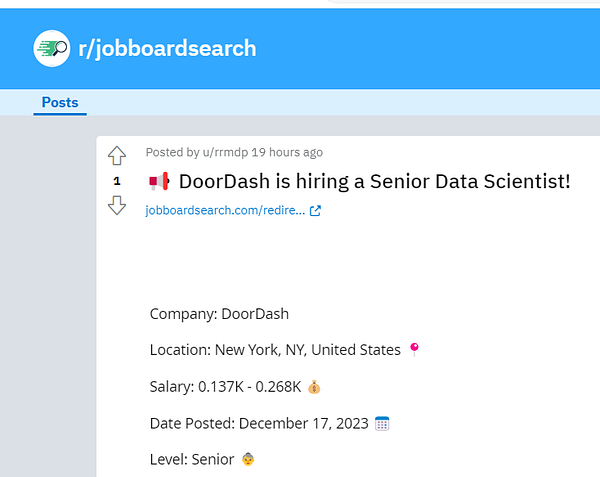
Task: Click the megaphone emoji in the post title
Action: pyautogui.click(x=160, y=181)
